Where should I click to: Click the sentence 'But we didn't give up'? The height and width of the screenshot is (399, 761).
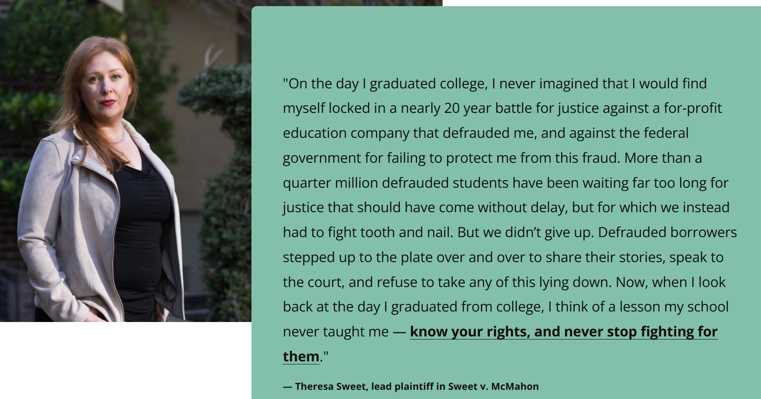click(x=525, y=233)
